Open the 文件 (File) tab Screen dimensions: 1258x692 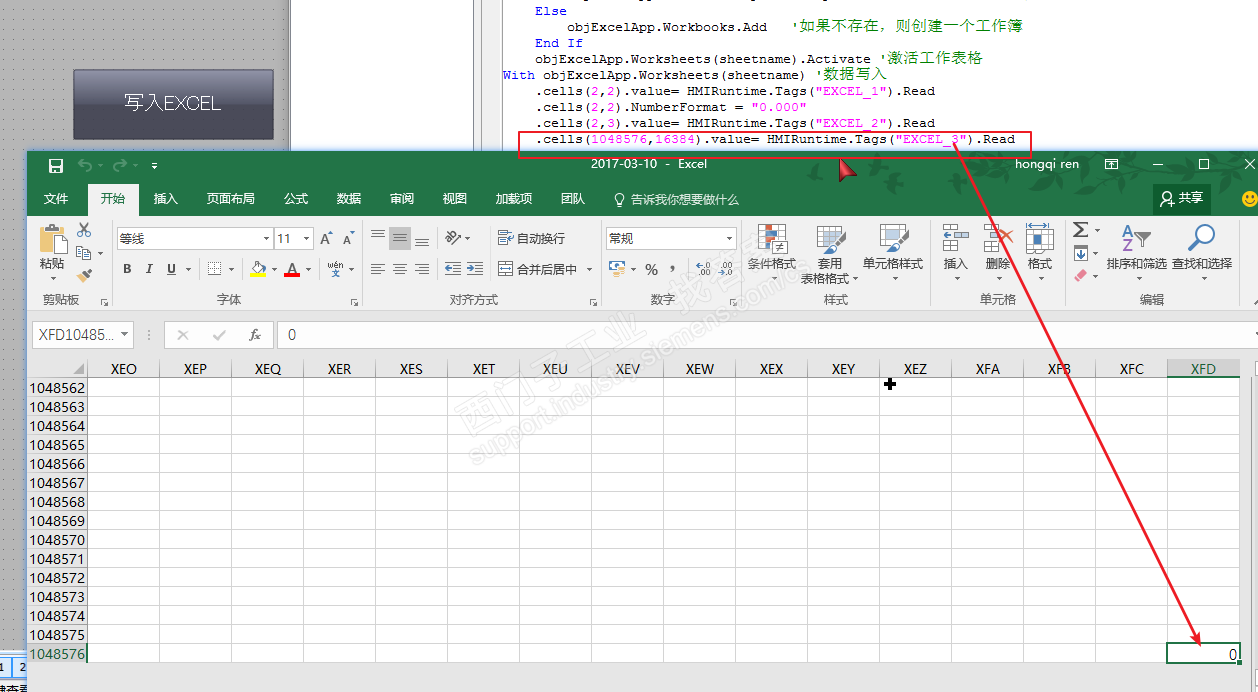(56, 199)
